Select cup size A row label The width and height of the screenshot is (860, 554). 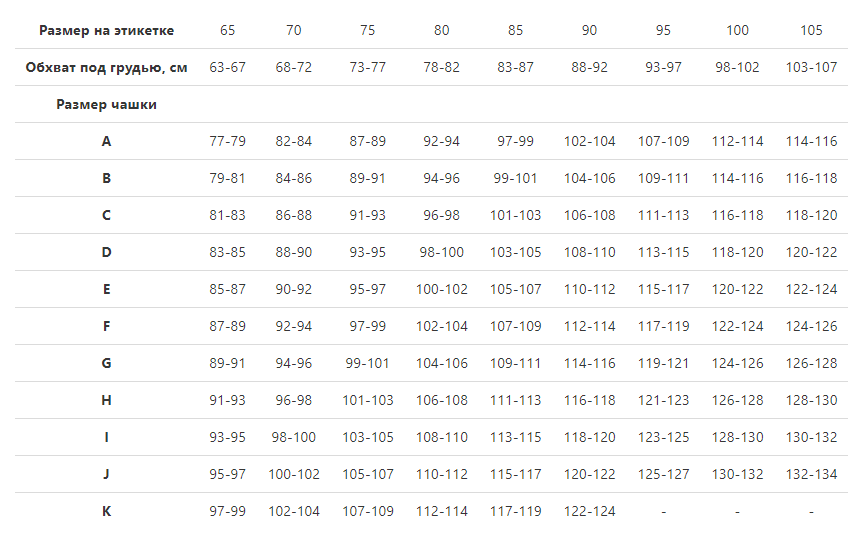tap(106, 142)
